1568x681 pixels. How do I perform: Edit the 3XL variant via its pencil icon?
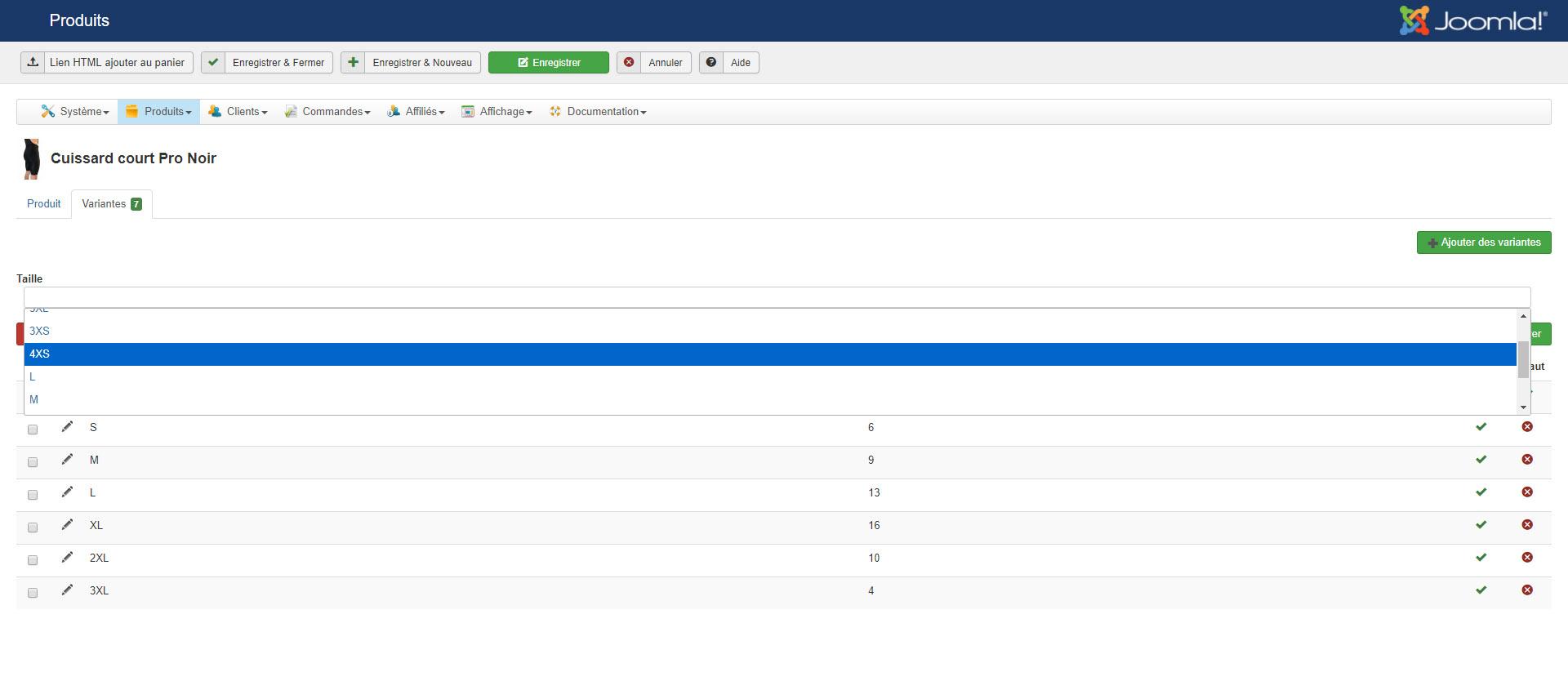pos(67,590)
